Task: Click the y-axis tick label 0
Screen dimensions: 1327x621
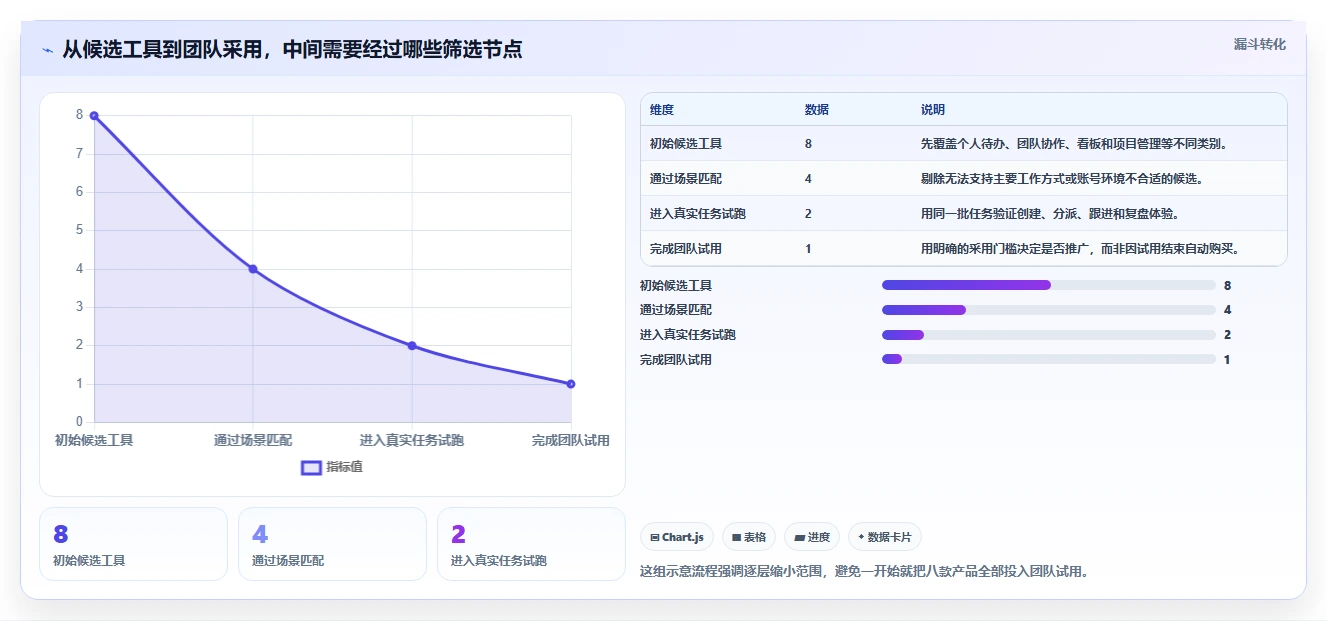Action: pyautogui.click(x=80, y=422)
